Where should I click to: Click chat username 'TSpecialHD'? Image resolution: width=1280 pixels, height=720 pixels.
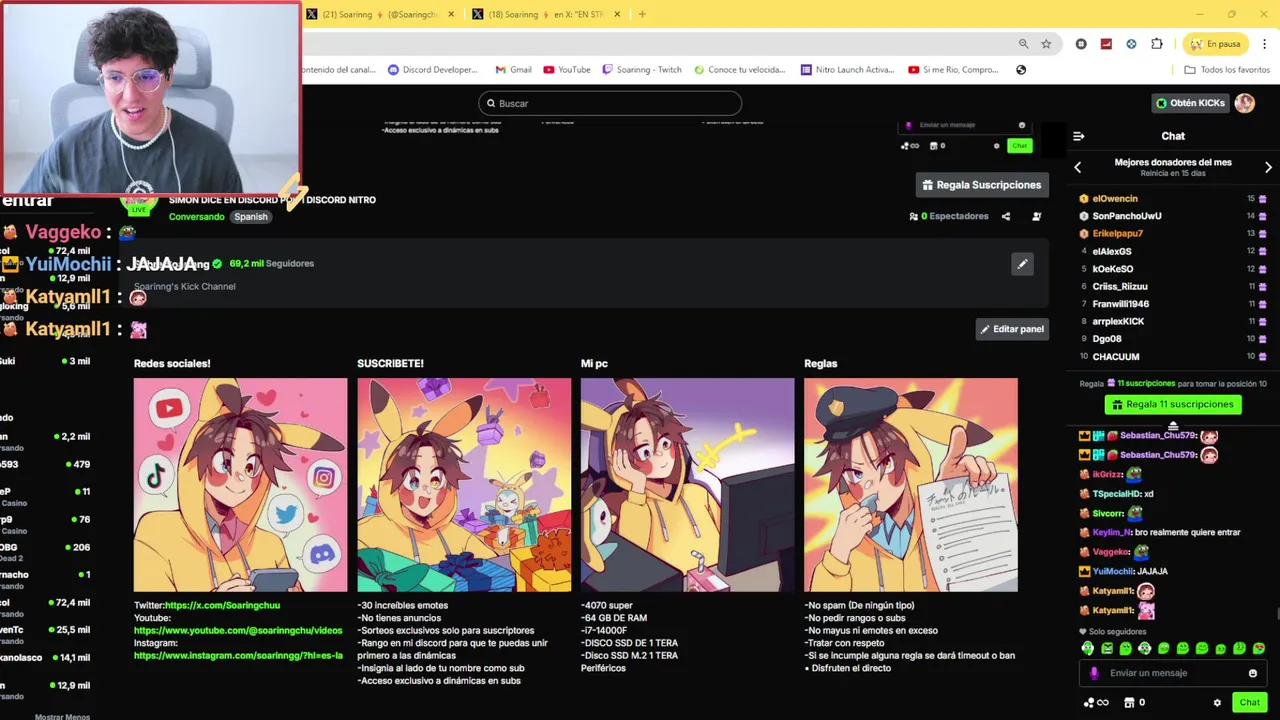[x=1116, y=494]
